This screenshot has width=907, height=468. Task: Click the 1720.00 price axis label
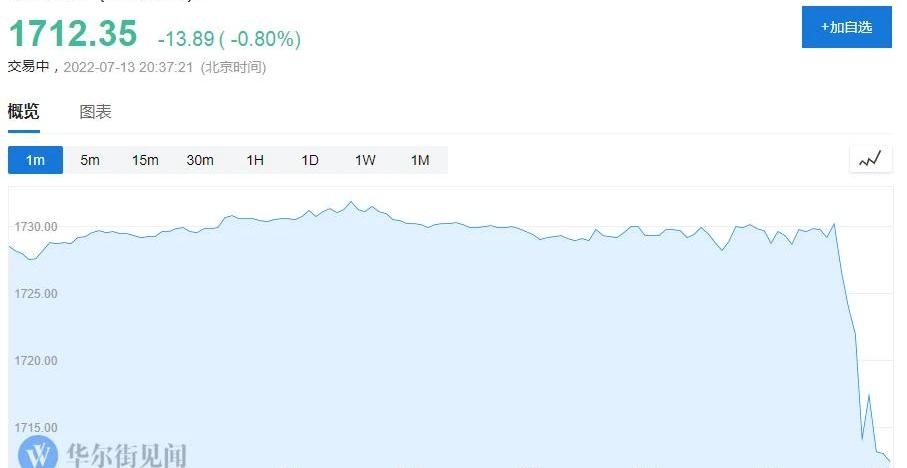pyautogui.click(x=35, y=361)
